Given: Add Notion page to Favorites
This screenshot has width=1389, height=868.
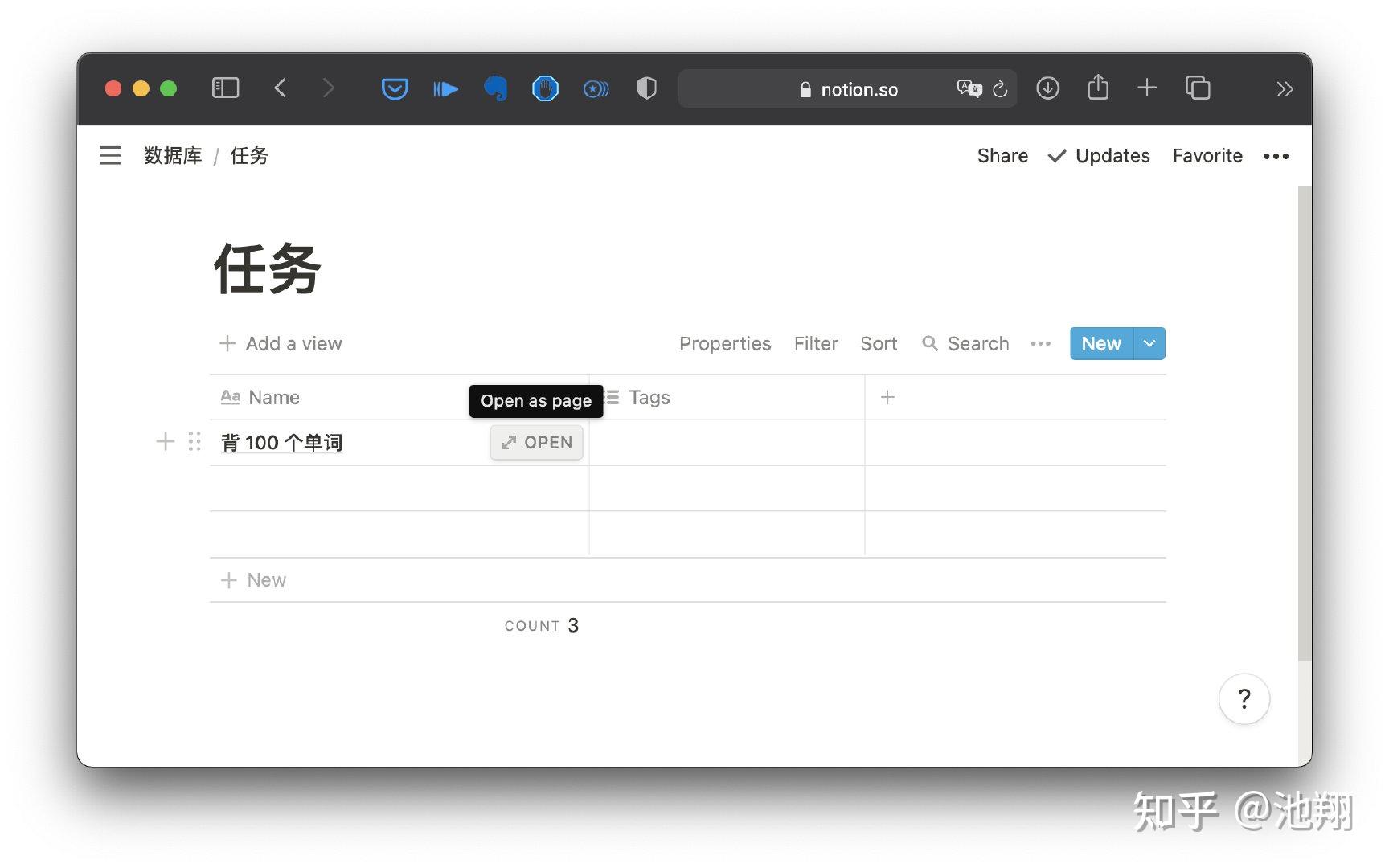Looking at the screenshot, I should tap(1207, 155).
